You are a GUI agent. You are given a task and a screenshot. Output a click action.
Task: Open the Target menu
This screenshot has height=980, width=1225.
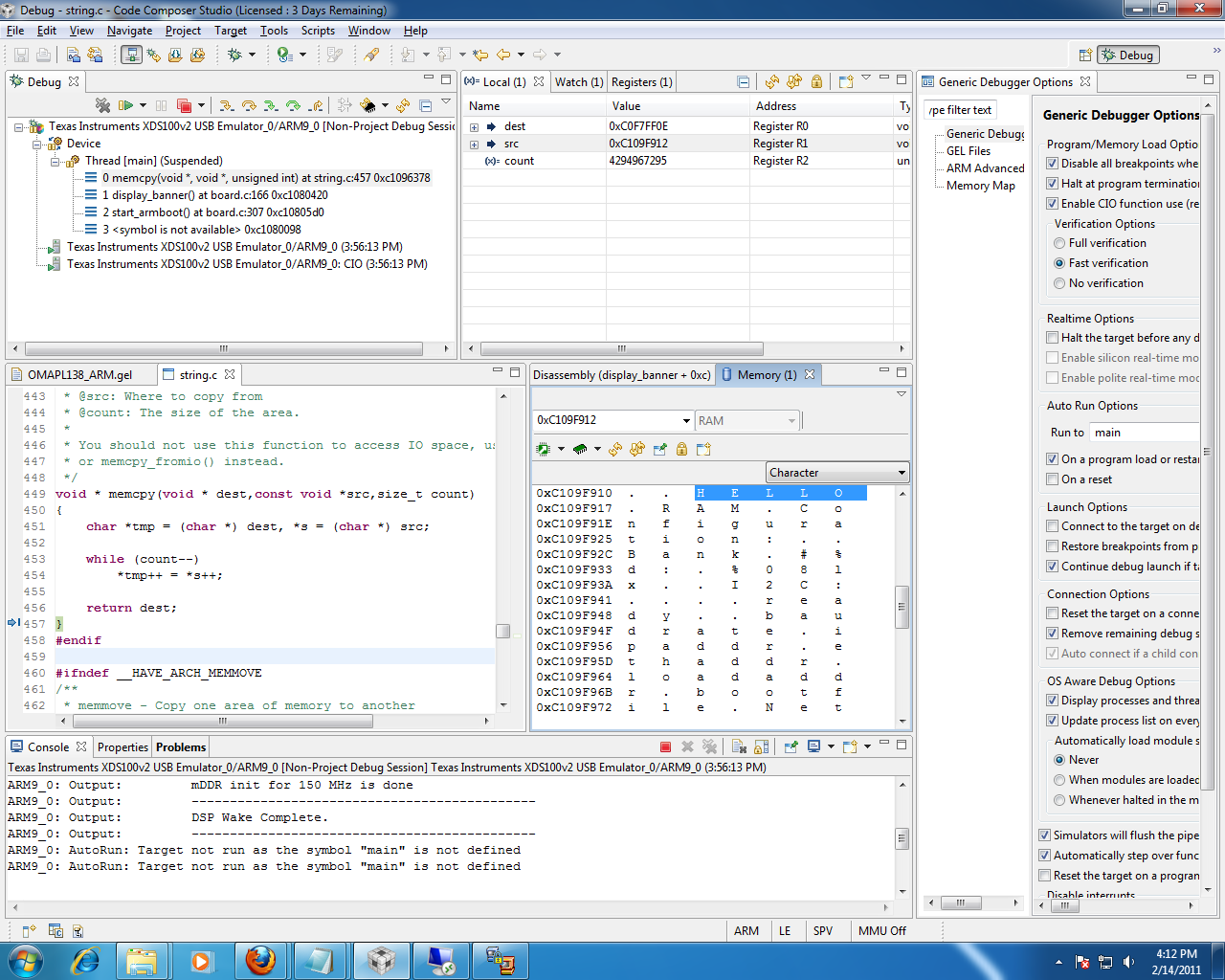[x=230, y=30]
